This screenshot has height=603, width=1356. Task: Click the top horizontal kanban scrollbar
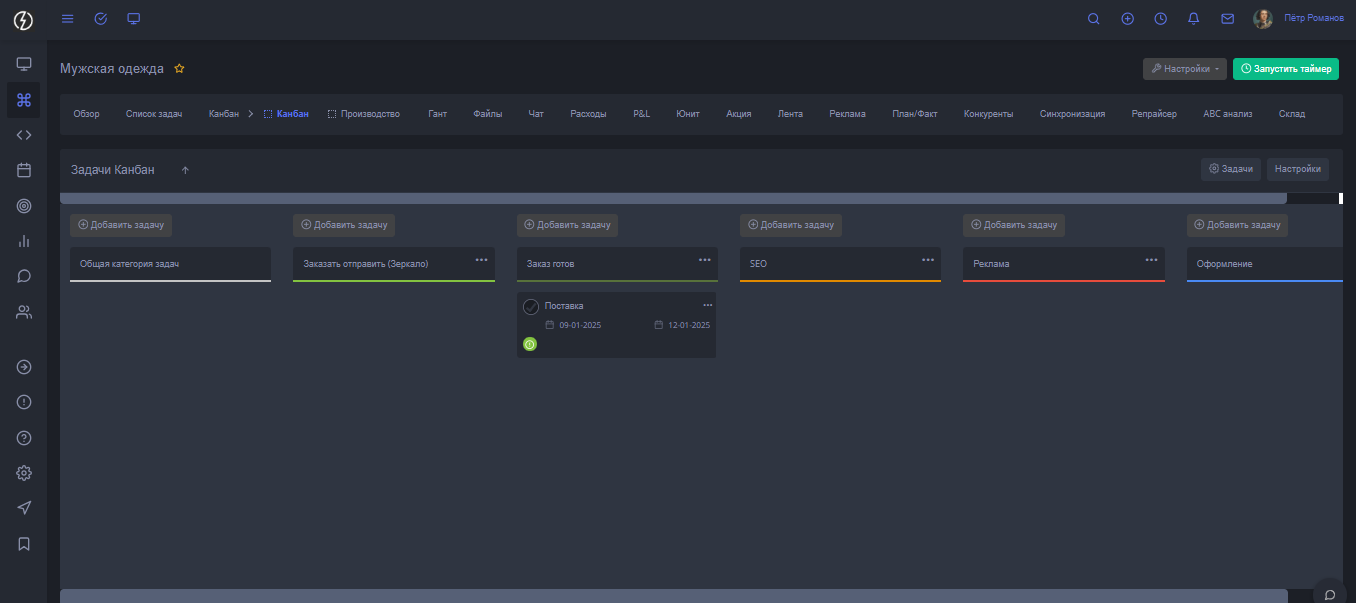672,198
